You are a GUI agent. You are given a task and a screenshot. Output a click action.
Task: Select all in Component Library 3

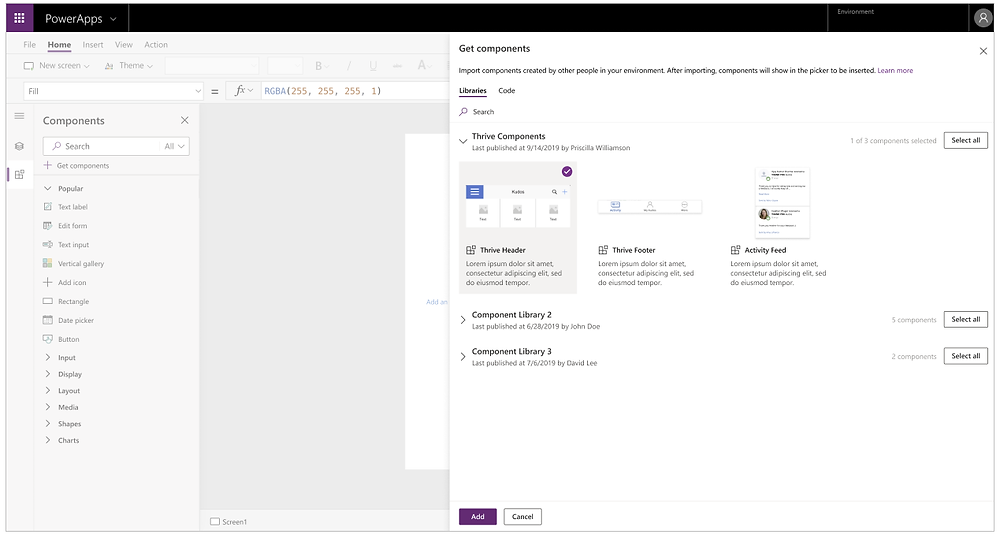[x=966, y=356]
